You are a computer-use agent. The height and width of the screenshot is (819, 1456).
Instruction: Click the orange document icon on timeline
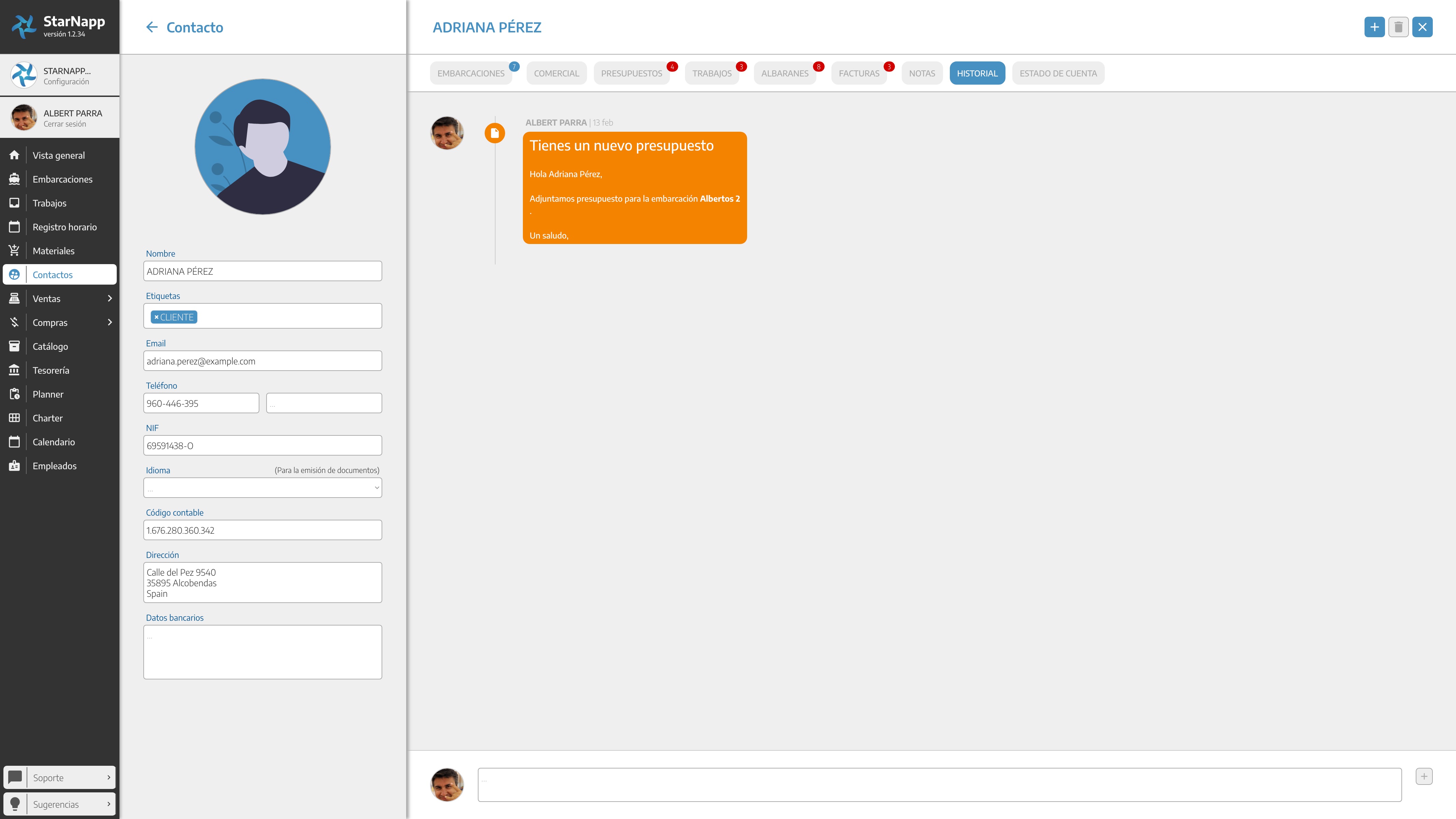tap(495, 133)
